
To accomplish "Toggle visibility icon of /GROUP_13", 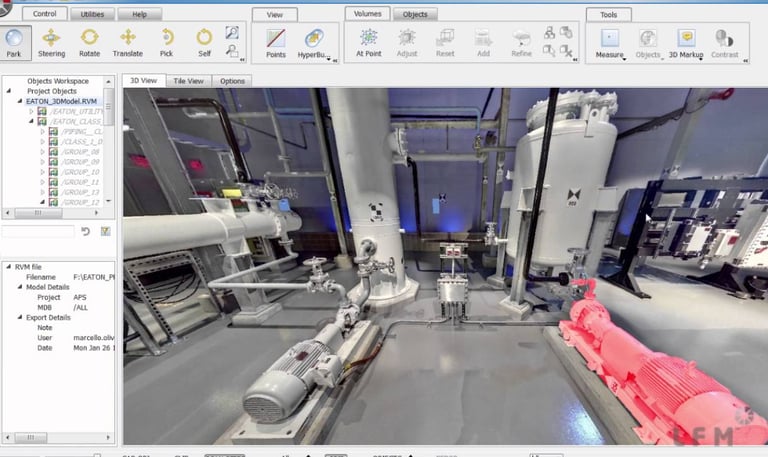I will point(53,192).
